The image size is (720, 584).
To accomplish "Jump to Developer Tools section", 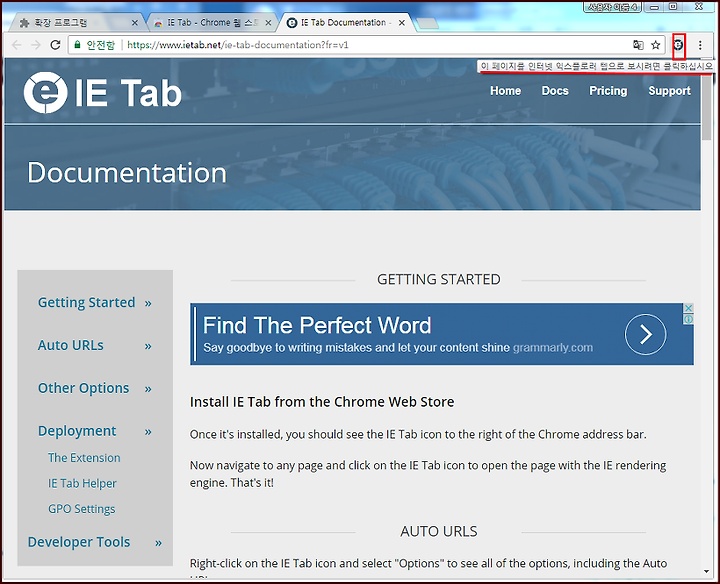I will point(79,542).
